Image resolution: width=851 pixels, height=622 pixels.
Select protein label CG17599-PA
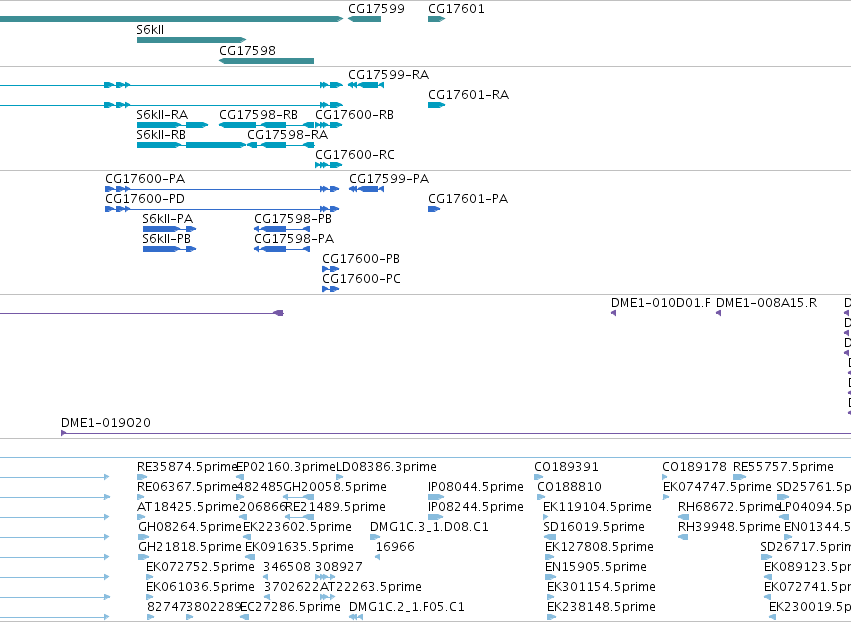coord(389,179)
